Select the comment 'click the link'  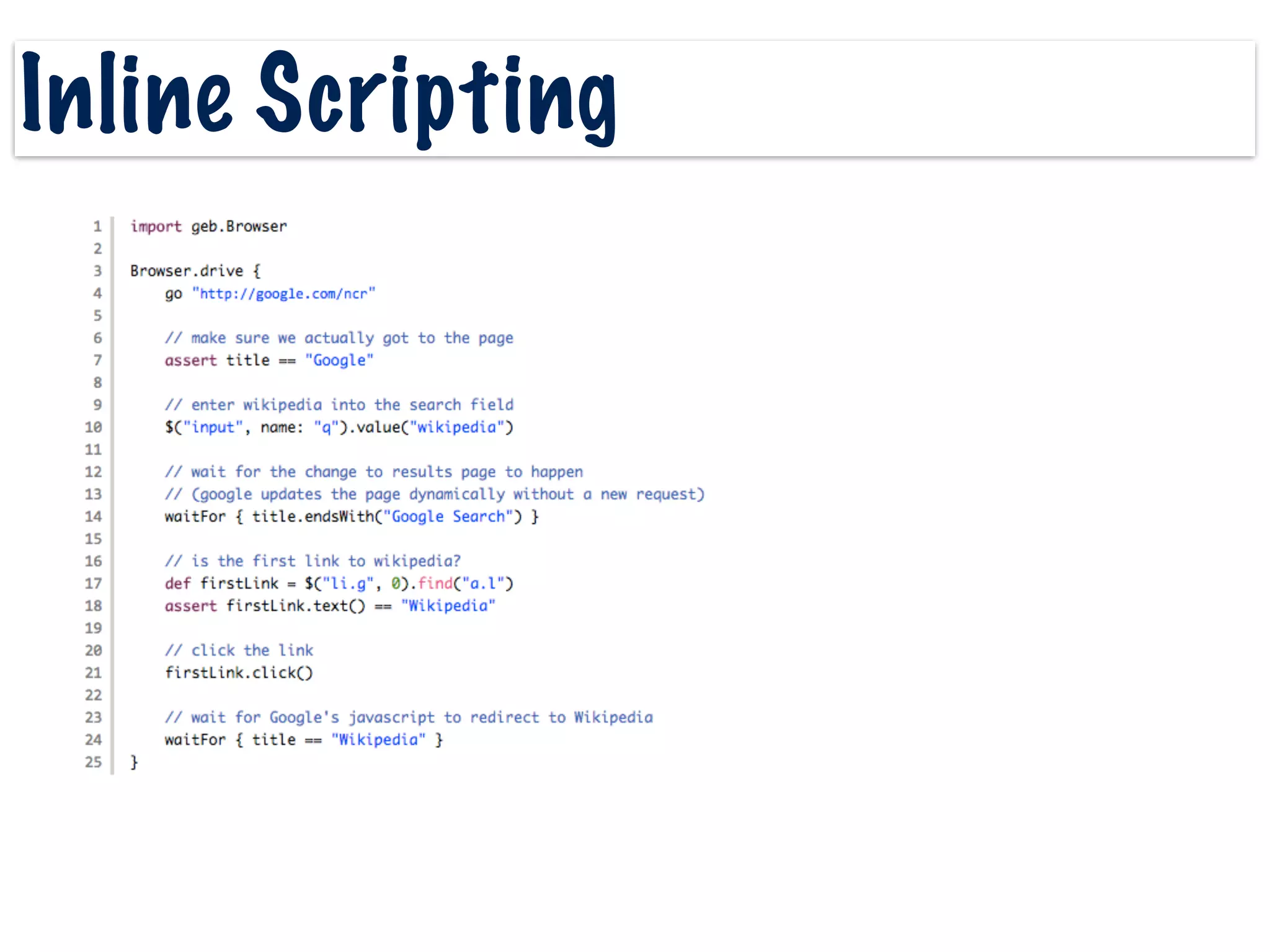click(239, 651)
